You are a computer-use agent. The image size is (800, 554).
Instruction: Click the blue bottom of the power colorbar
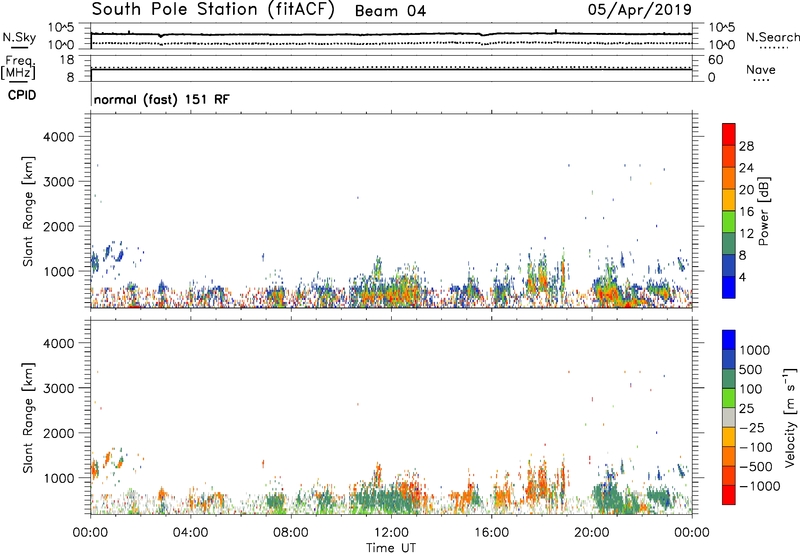coord(729,287)
